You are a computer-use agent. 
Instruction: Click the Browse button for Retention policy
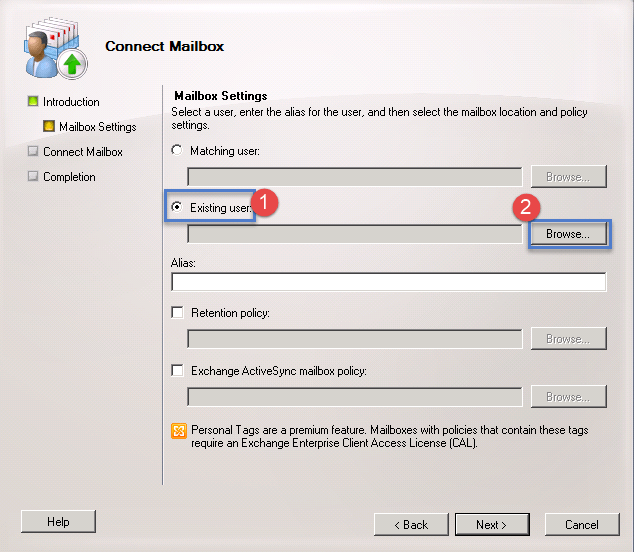[568, 338]
